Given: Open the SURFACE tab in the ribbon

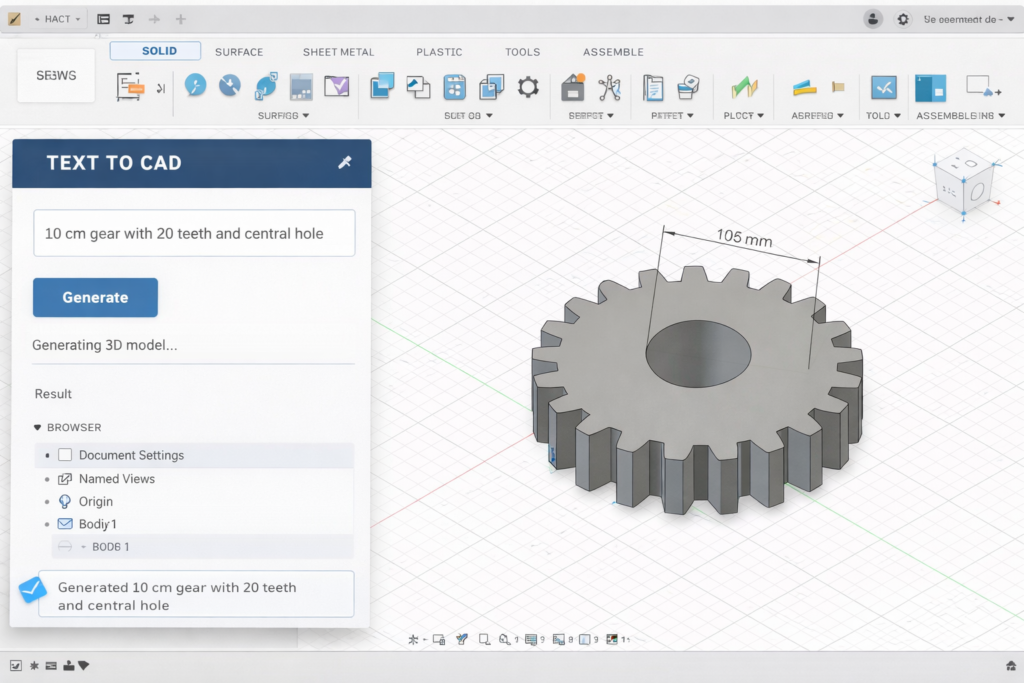Looking at the screenshot, I should pyautogui.click(x=239, y=51).
